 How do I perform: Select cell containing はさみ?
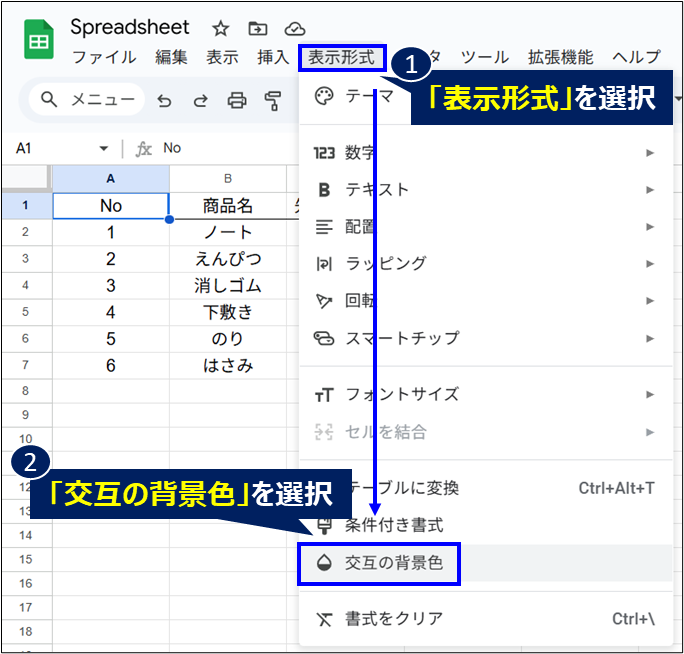(228, 366)
